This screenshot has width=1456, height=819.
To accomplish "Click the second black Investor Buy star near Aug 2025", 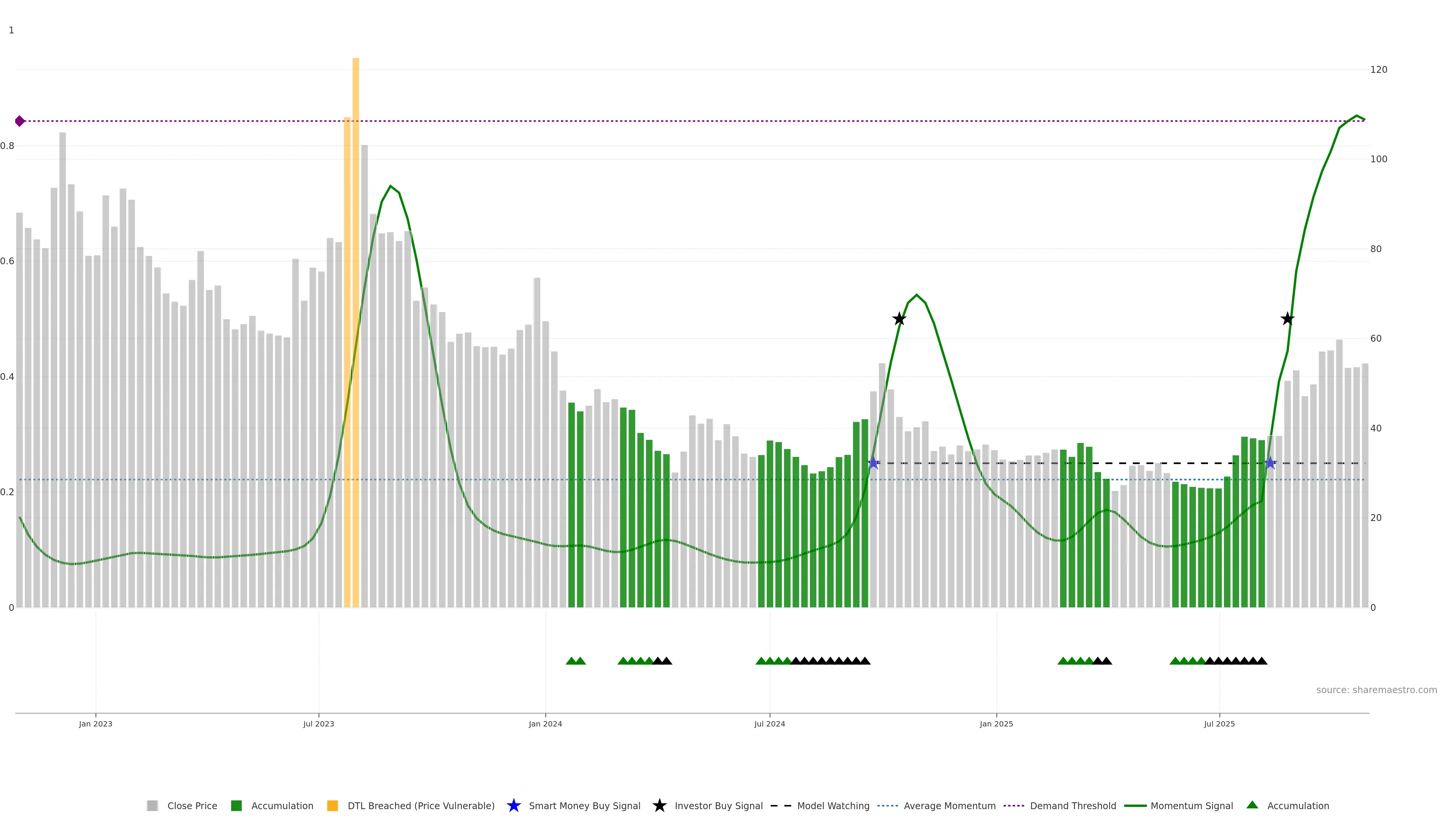I will pos(1287,319).
